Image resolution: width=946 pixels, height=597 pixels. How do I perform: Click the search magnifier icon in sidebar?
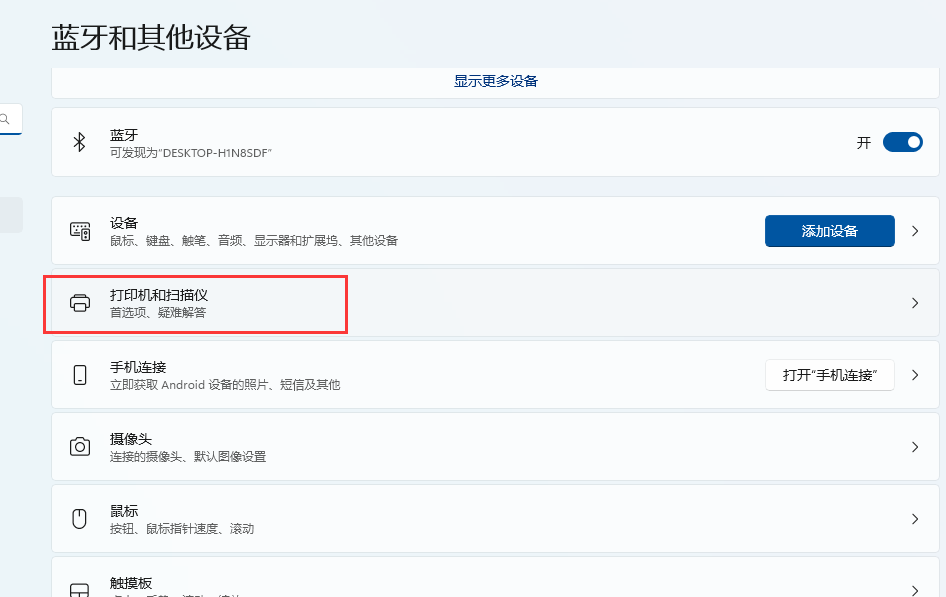(x=6, y=119)
